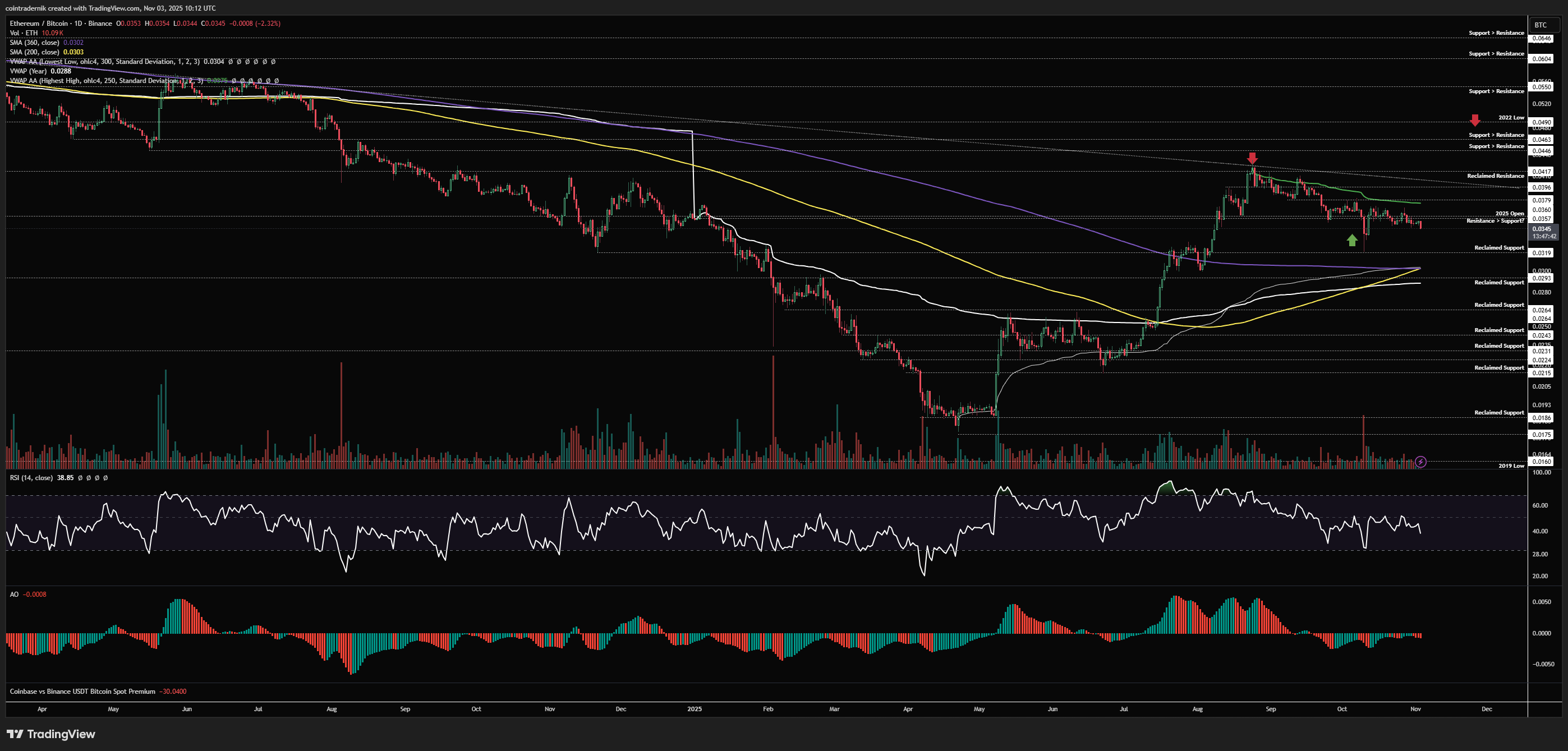The width and height of the screenshot is (1568, 751).
Task: Click the Ethereum / Bitcoin symbol title
Action: (38, 24)
